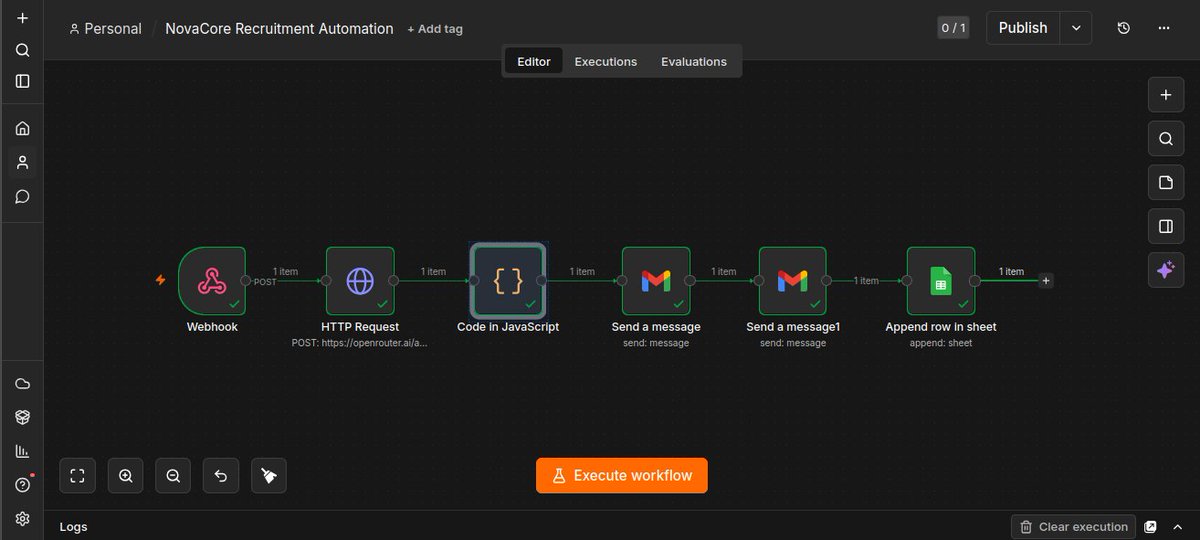Open settings gear in sidebar
This screenshot has width=1200, height=540.
[22, 519]
